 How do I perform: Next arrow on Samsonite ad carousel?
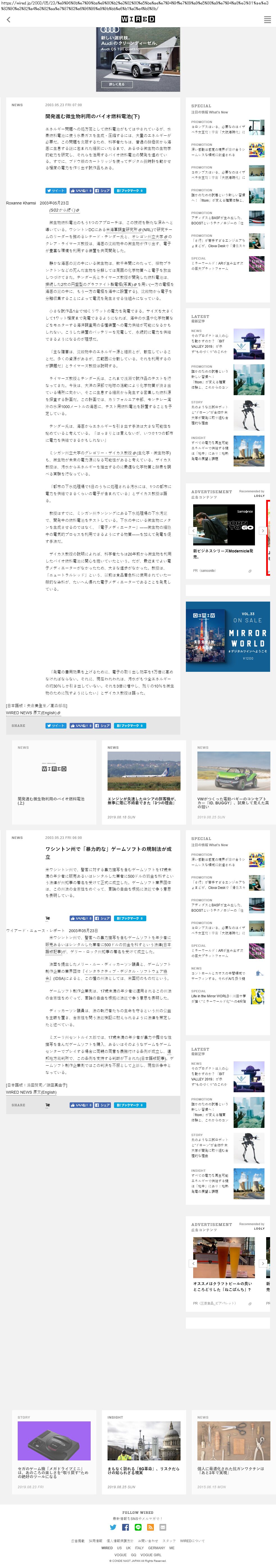tap(263, 531)
